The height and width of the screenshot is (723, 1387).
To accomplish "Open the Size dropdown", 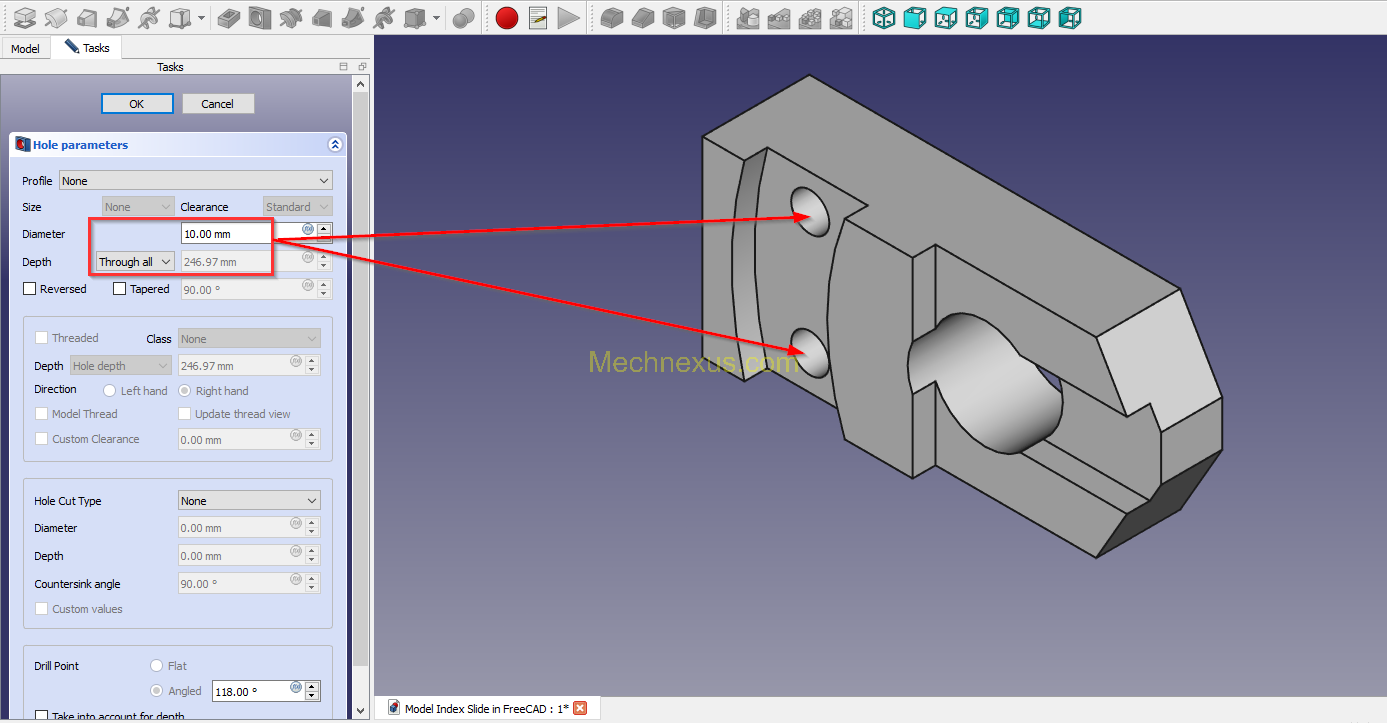I will (x=139, y=207).
